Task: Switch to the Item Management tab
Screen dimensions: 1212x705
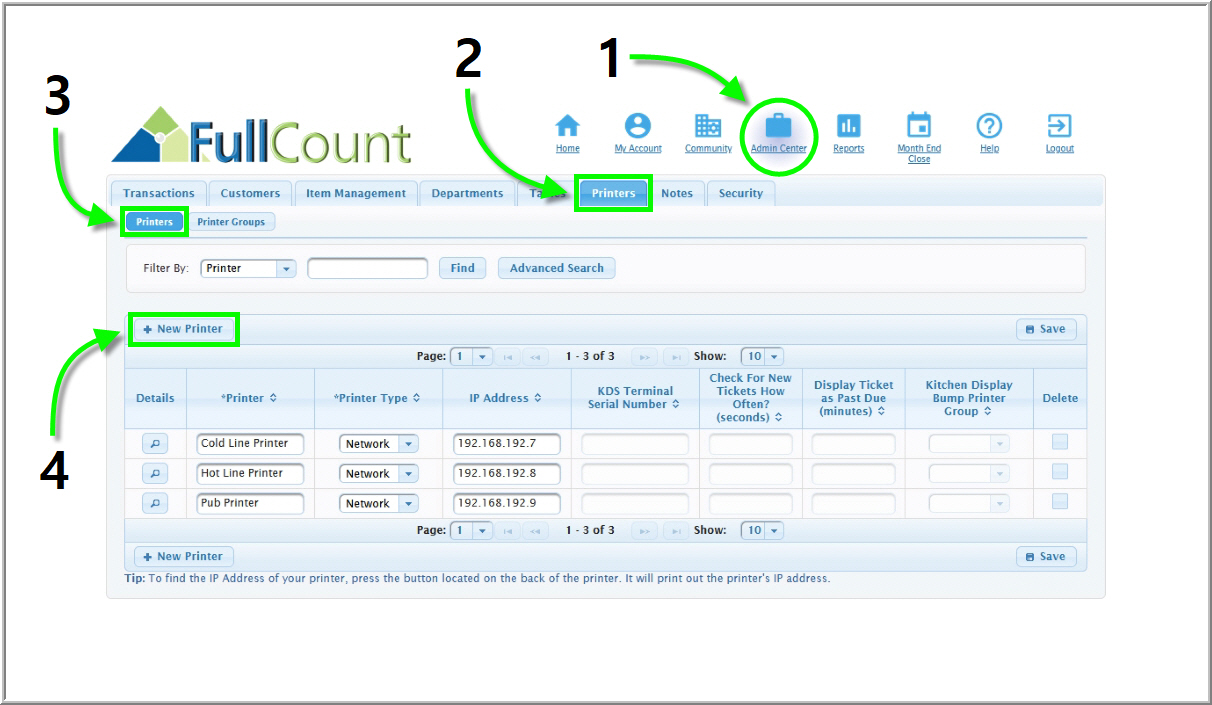Action: click(x=356, y=194)
